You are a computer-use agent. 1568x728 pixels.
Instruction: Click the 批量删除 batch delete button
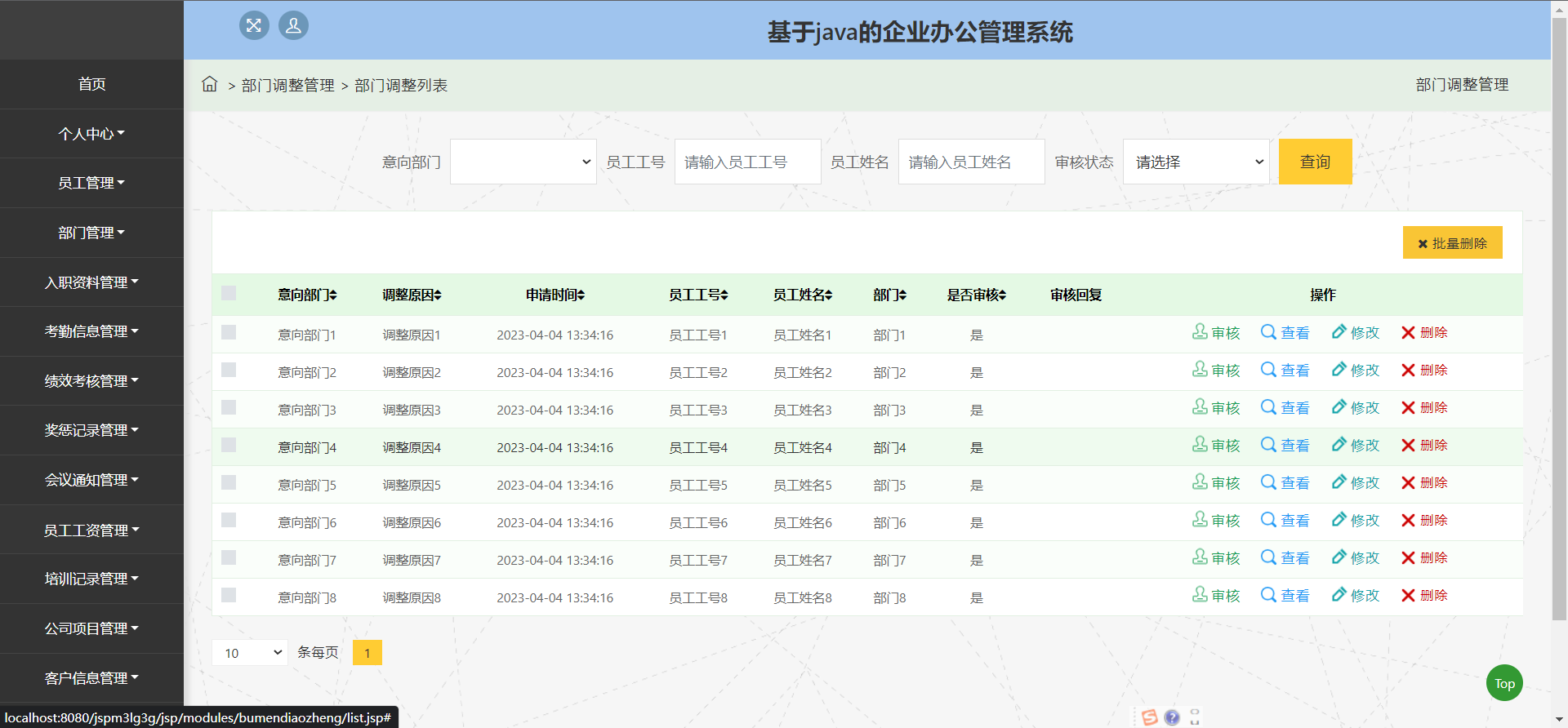pyautogui.click(x=1452, y=243)
